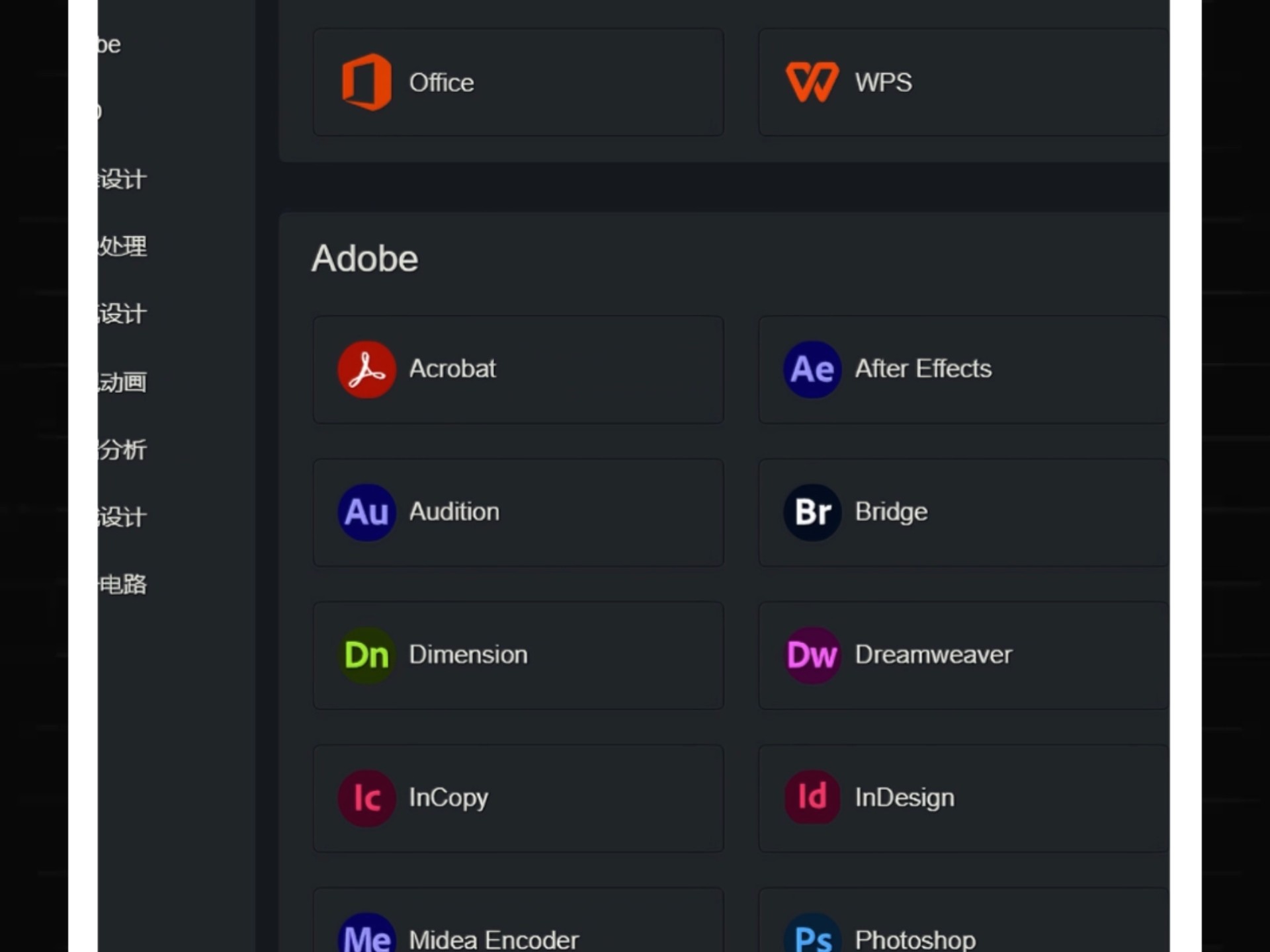Click the WPS red W icon

click(x=812, y=82)
